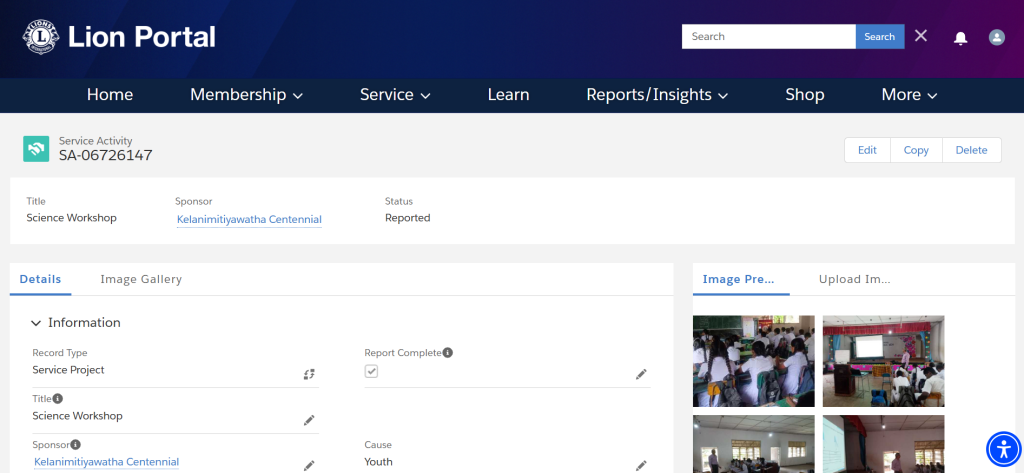Select Science Workshop in header summary
The image size is (1024, 473).
[71, 218]
